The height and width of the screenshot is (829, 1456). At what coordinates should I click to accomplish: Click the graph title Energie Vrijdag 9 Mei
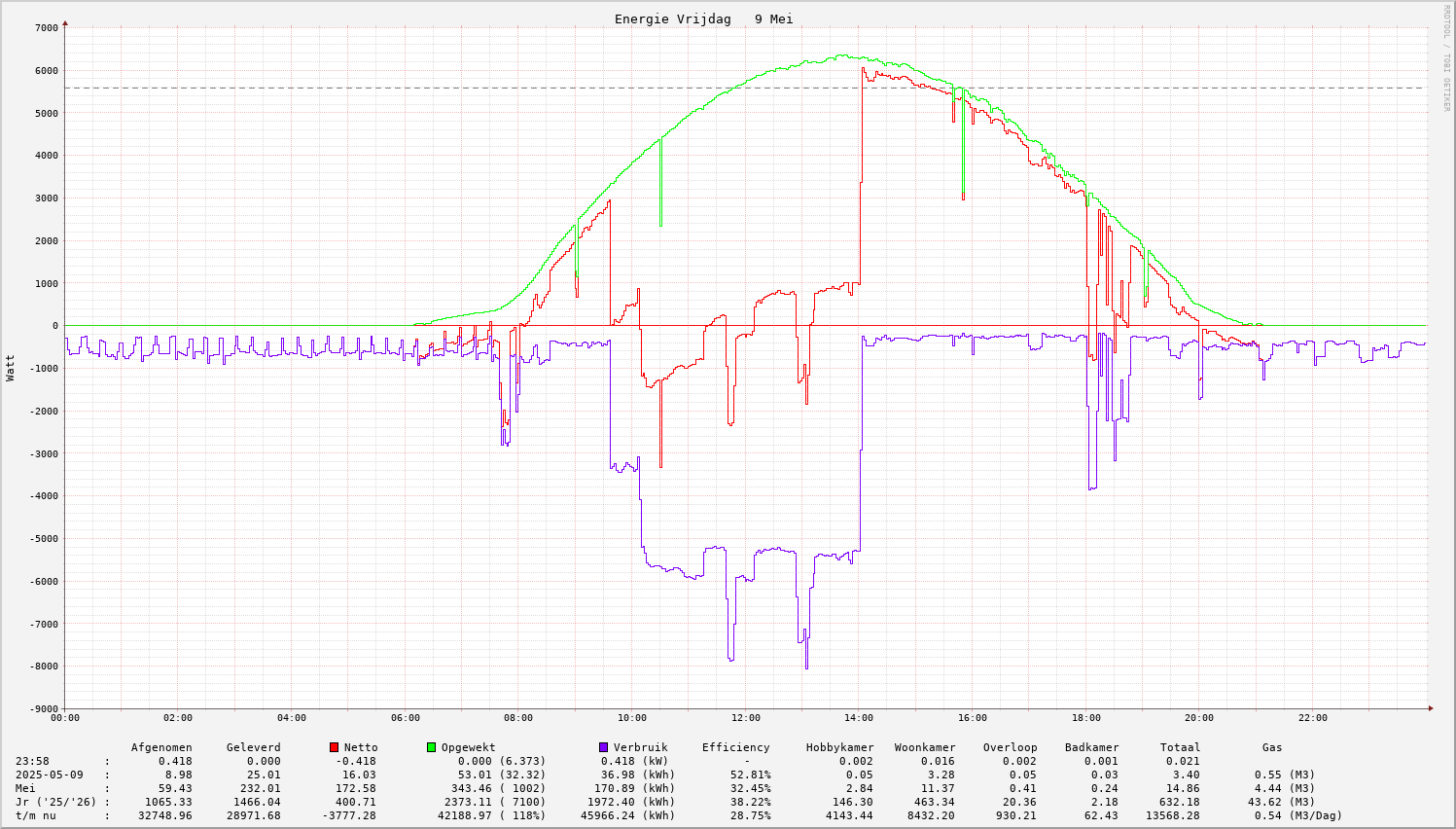tap(703, 19)
